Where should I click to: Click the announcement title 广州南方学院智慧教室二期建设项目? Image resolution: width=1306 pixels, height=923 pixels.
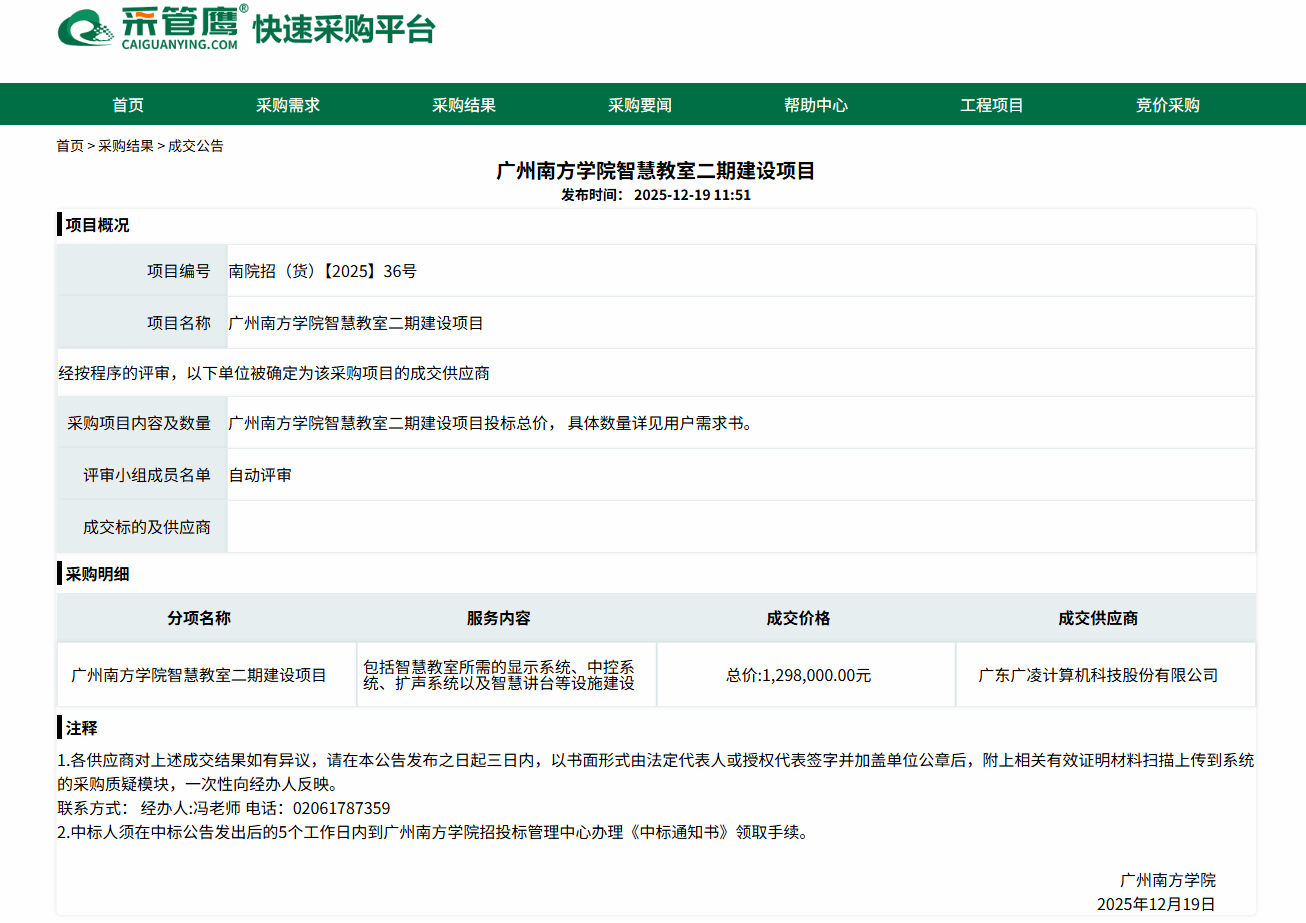pos(656,171)
